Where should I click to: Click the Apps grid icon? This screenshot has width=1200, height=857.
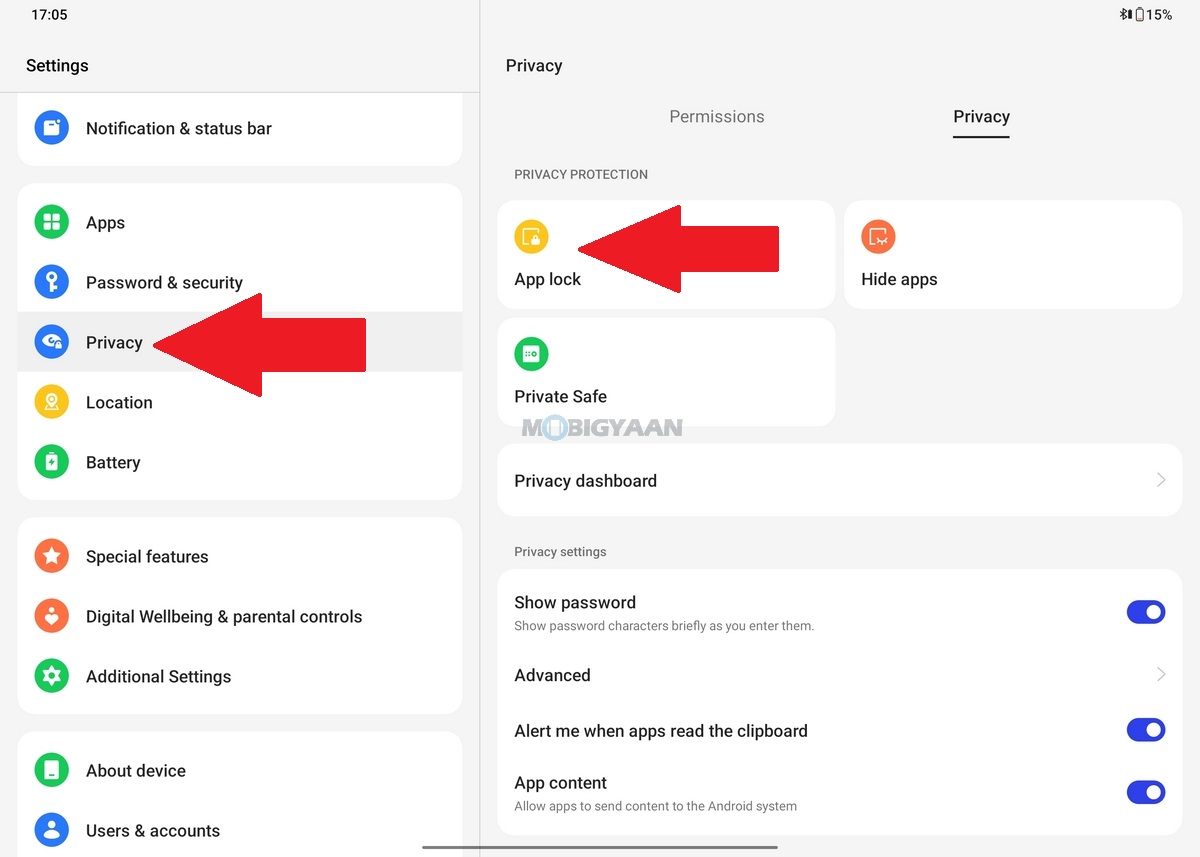click(x=52, y=222)
